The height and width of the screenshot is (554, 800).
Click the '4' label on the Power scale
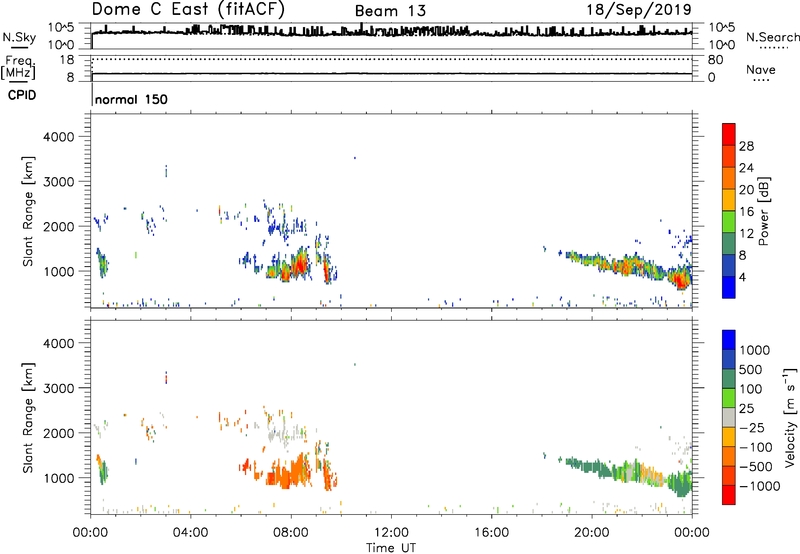pos(742,277)
